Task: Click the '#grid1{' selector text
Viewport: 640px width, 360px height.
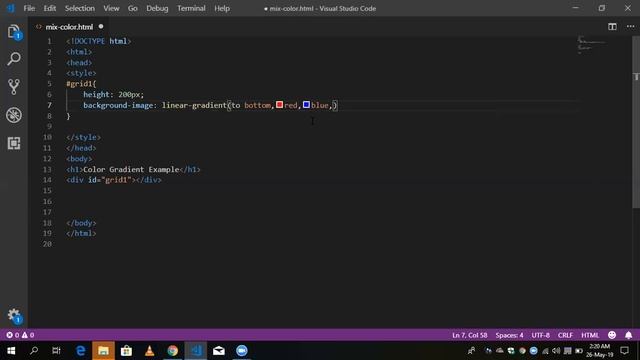Action: click(x=81, y=84)
